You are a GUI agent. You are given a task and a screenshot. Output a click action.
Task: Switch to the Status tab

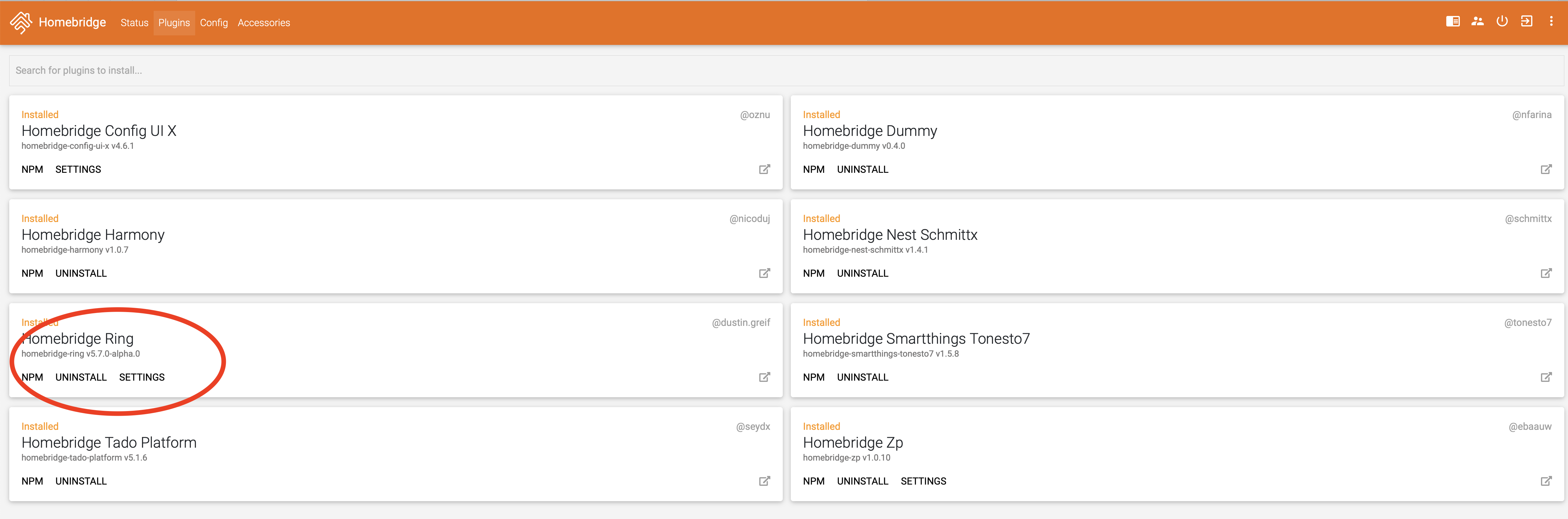point(135,22)
